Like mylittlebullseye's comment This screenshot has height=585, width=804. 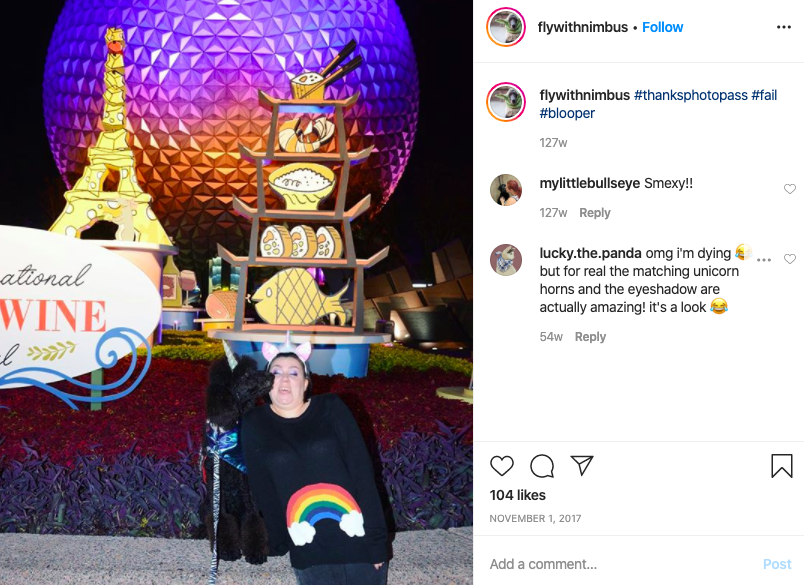click(790, 189)
